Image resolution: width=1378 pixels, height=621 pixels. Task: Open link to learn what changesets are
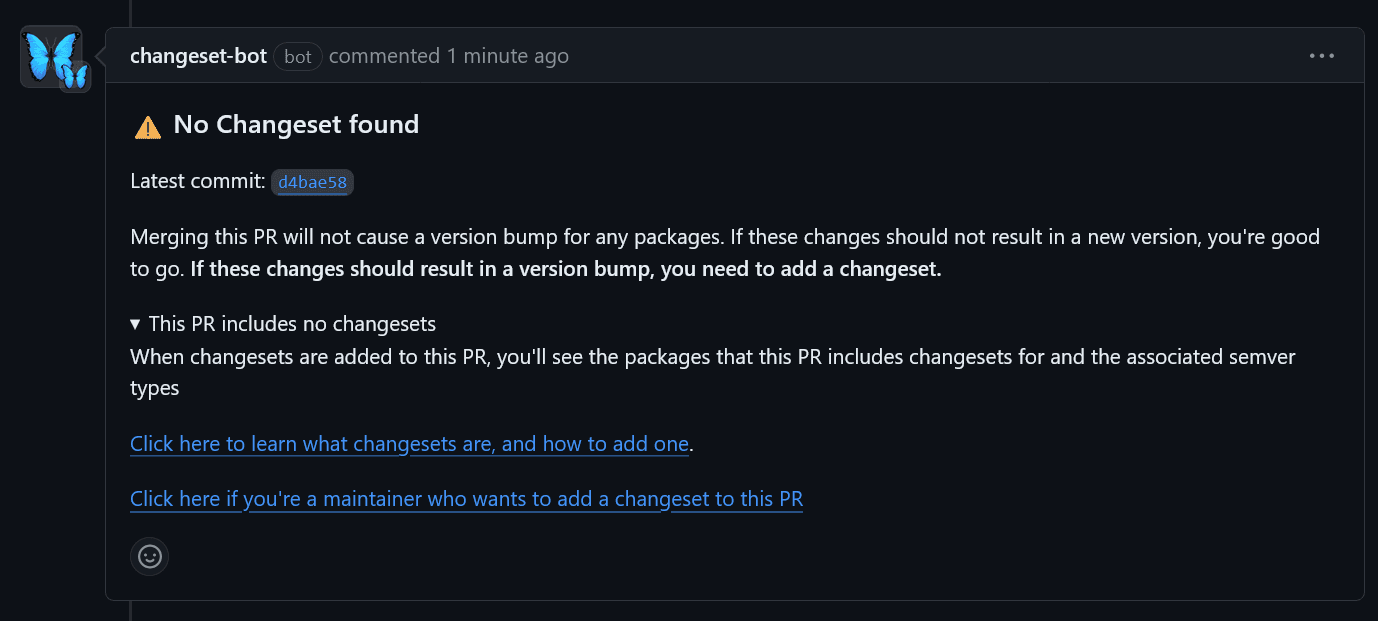click(409, 444)
